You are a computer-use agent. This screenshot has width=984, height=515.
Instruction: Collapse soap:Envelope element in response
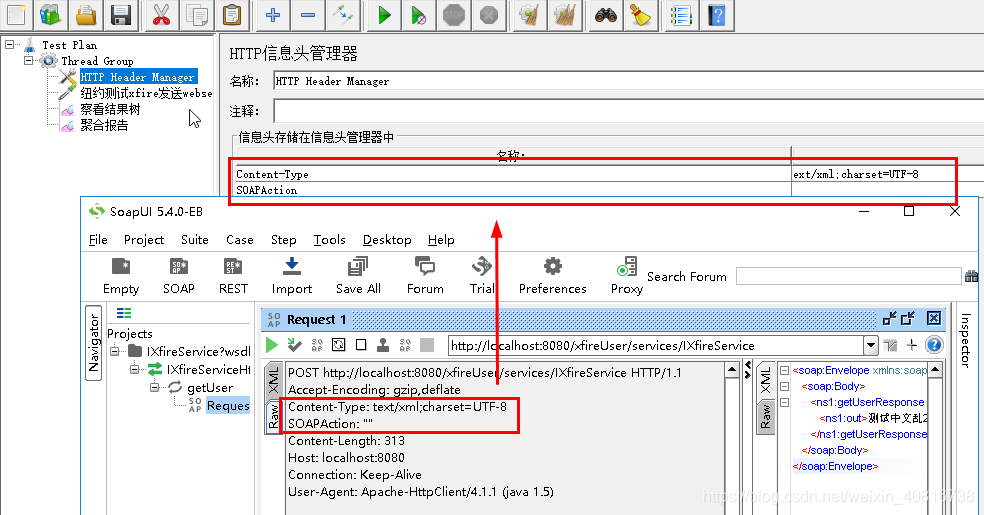[x=784, y=371]
